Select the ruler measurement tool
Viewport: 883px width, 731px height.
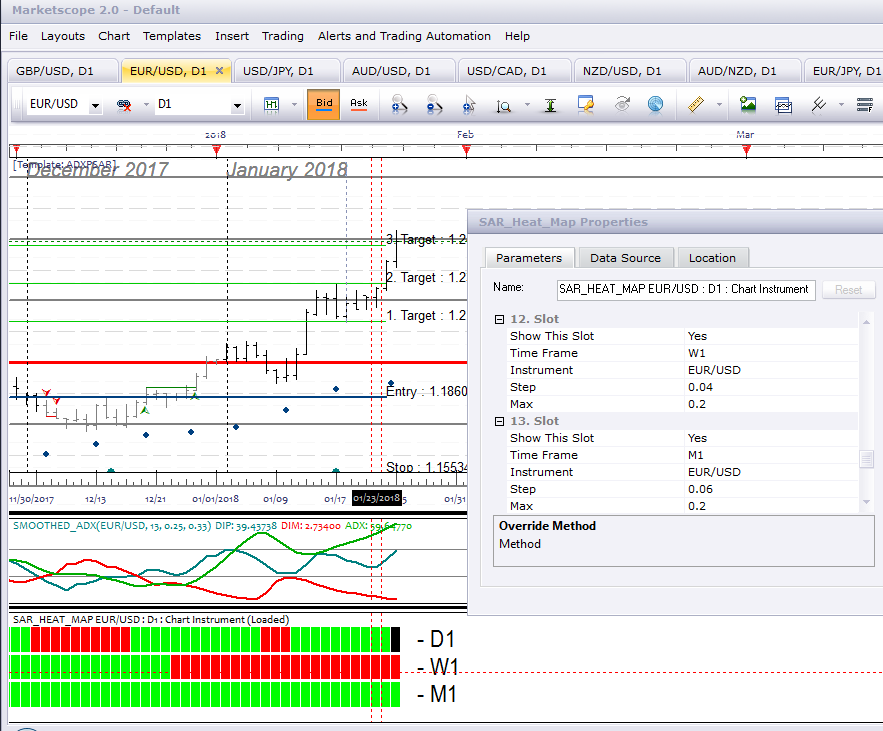696,104
